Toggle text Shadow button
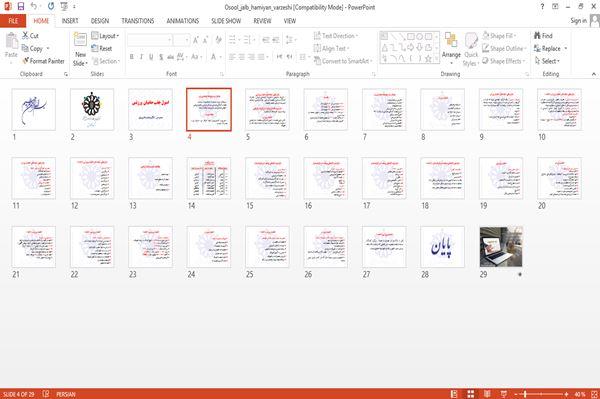This screenshot has height=399, width=600. pos(161,57)
